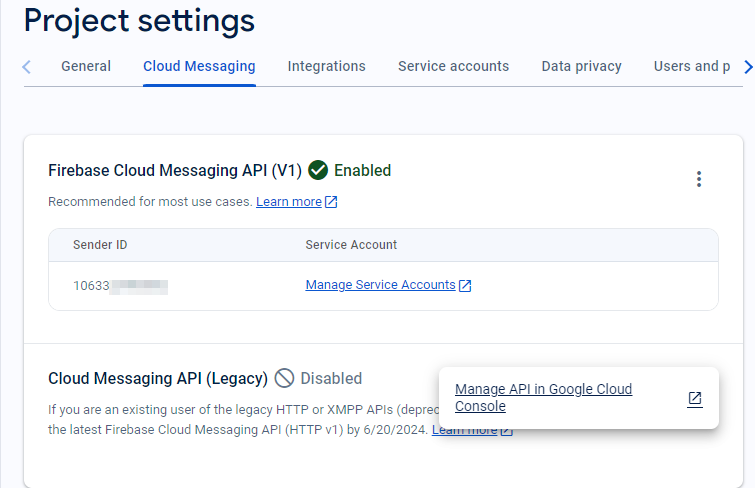The width and height of the screenshot is (755, 488).
Task: Click the grey Disabled status label
Action: point(331,379)
